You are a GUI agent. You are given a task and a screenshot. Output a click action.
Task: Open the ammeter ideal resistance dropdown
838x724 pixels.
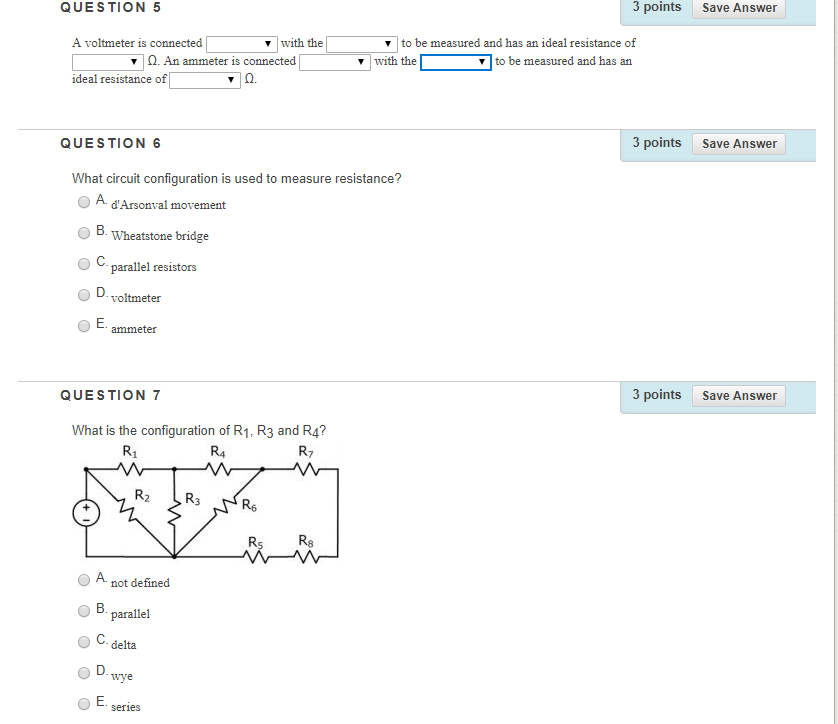[204, 79]
